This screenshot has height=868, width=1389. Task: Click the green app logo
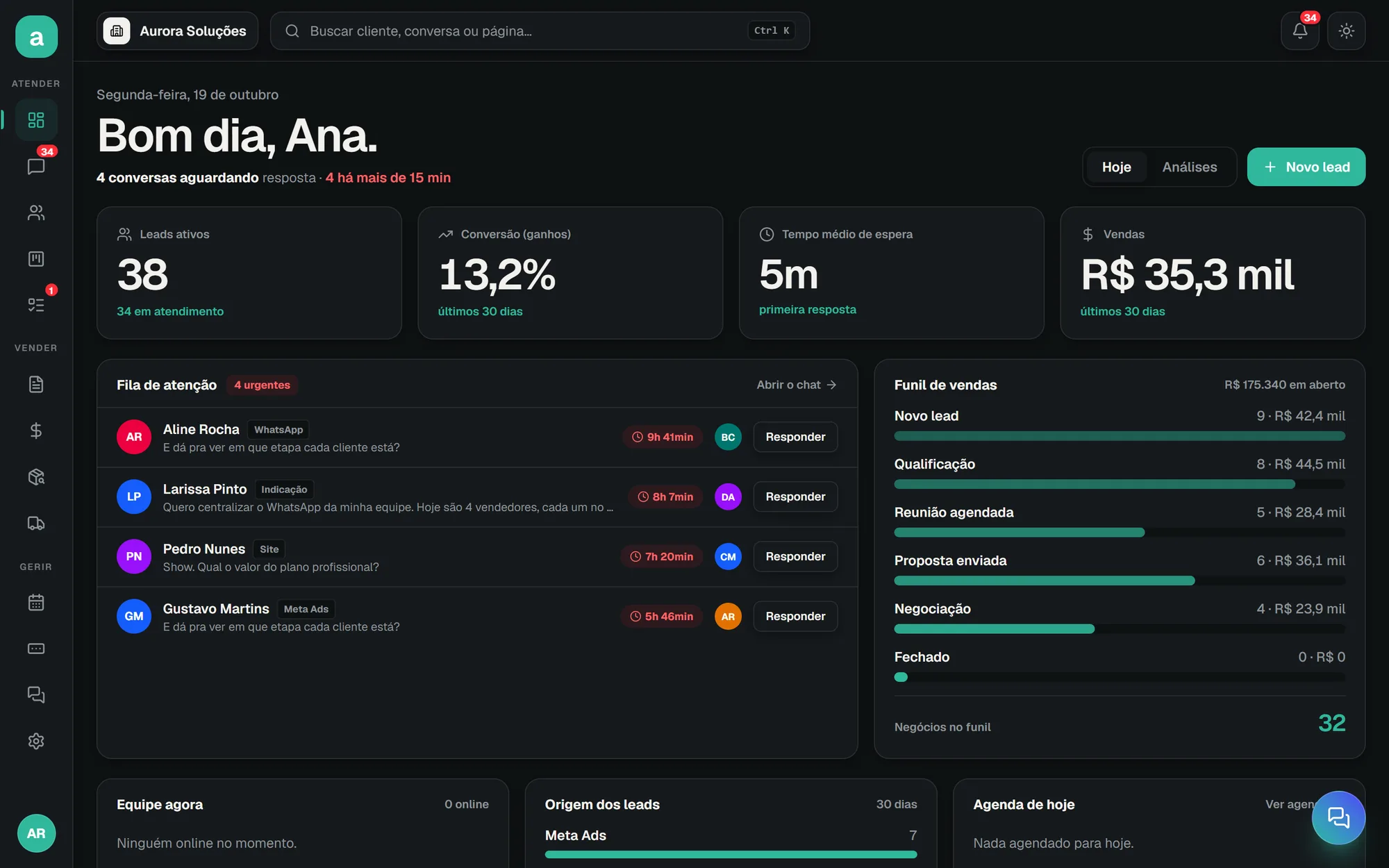36,37
